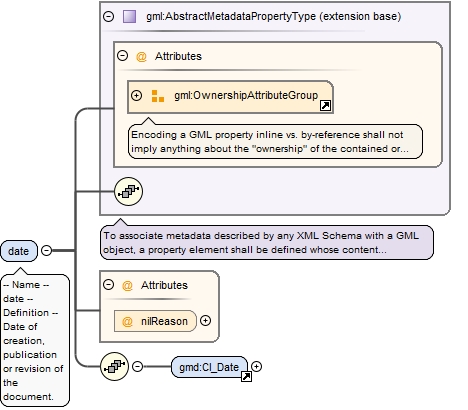Select the gmd:CI_Date element
The width and height of the screenshot is (468, 410).
209,367
